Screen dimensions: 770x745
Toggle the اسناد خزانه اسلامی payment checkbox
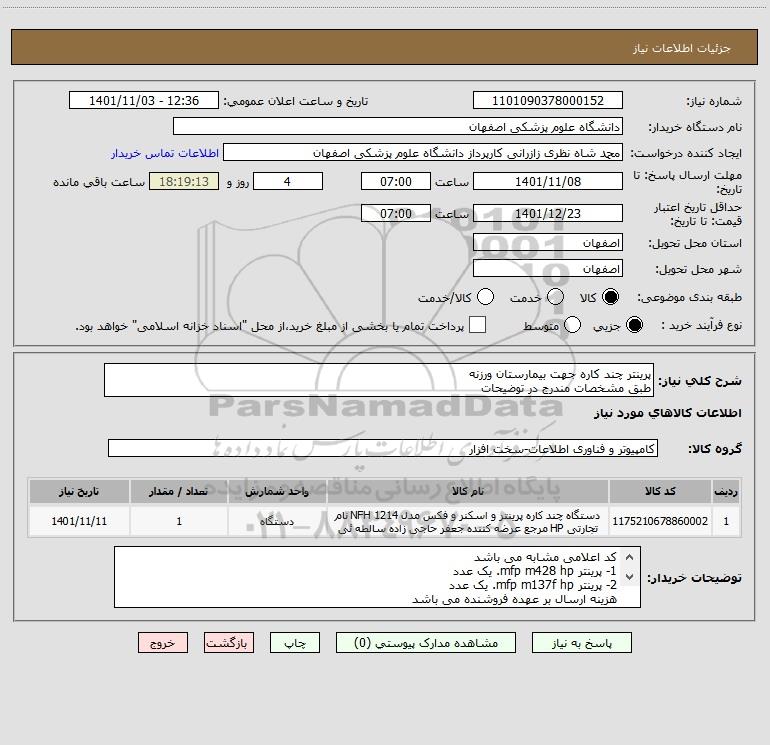click(477, 325)
